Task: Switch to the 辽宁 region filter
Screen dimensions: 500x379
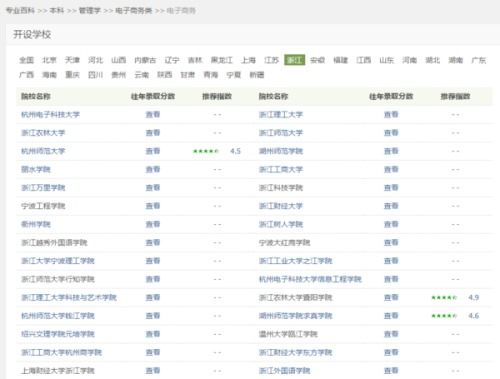Action: [172, 60]
